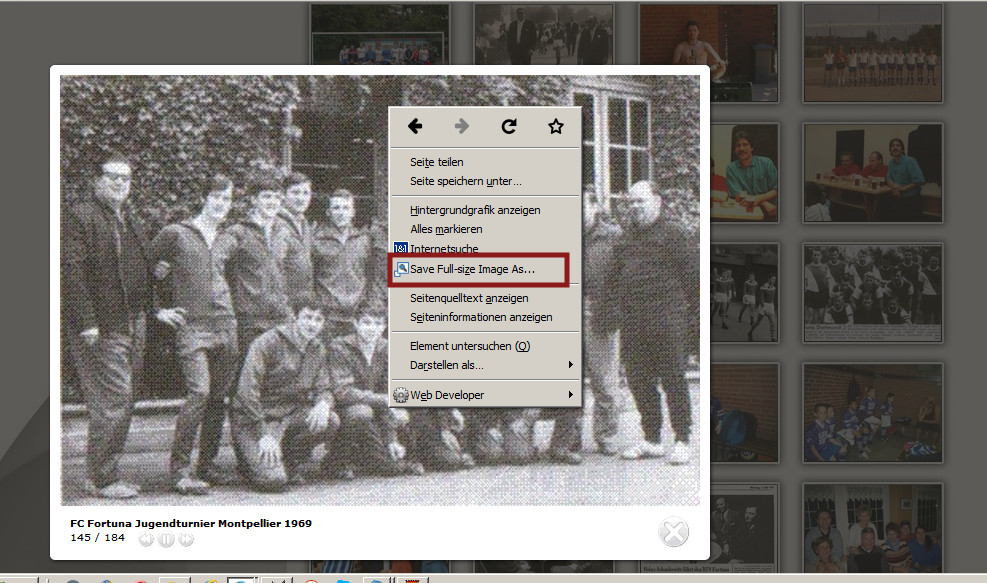Open black-and-white newspaper team photo thumbnail

[872, 293]
